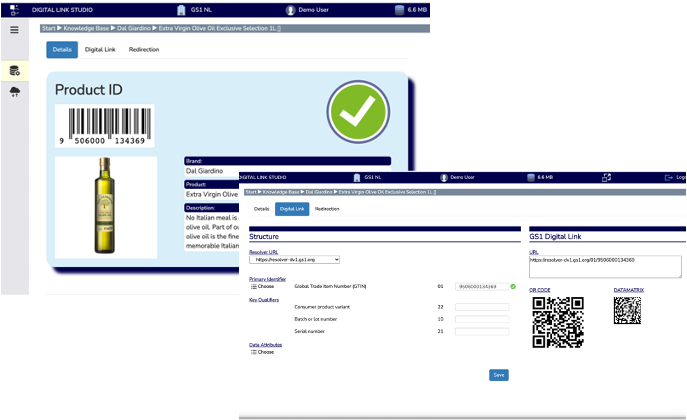Click the green GTIN valid check icon
687x420 pixels.
[513, 286]
